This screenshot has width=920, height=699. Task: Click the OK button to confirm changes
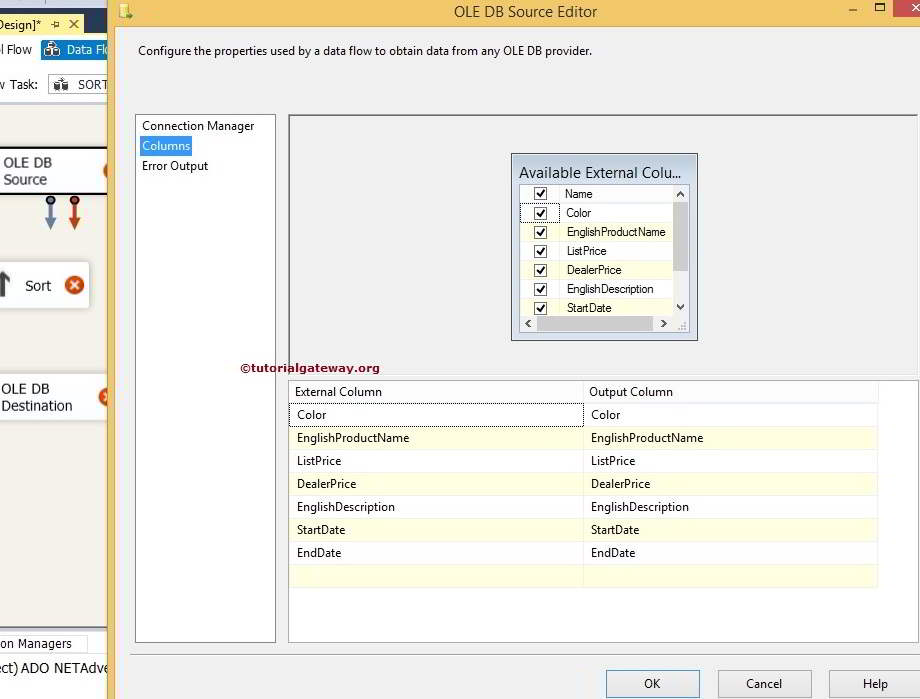(652, 684)
